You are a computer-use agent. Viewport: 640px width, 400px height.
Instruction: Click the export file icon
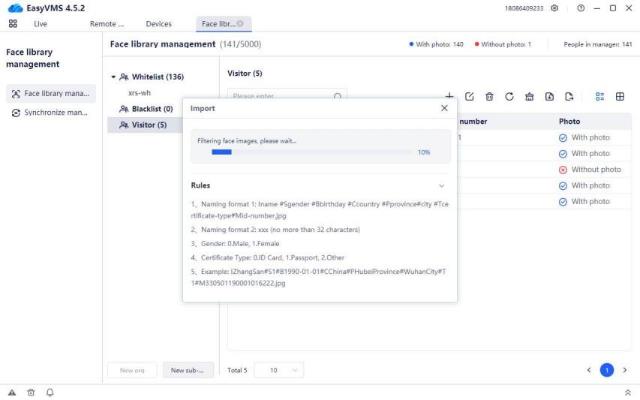pyautogui.click(x=569, y=97)
